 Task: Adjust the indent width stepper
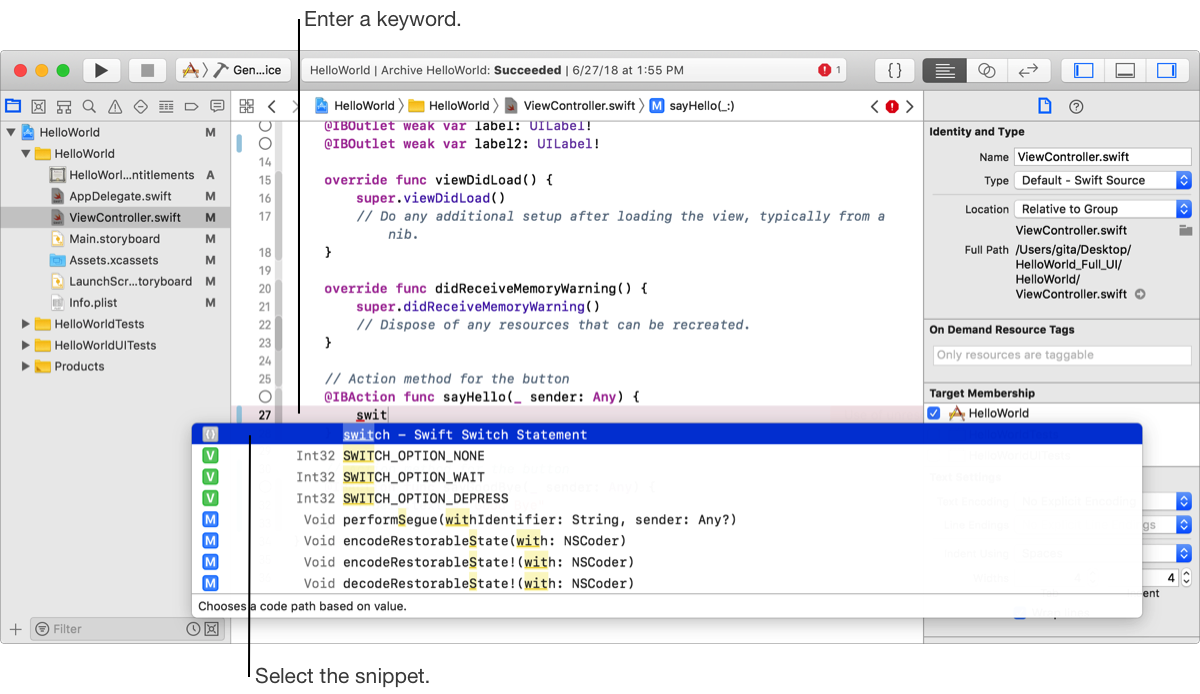click(1187, 578)
